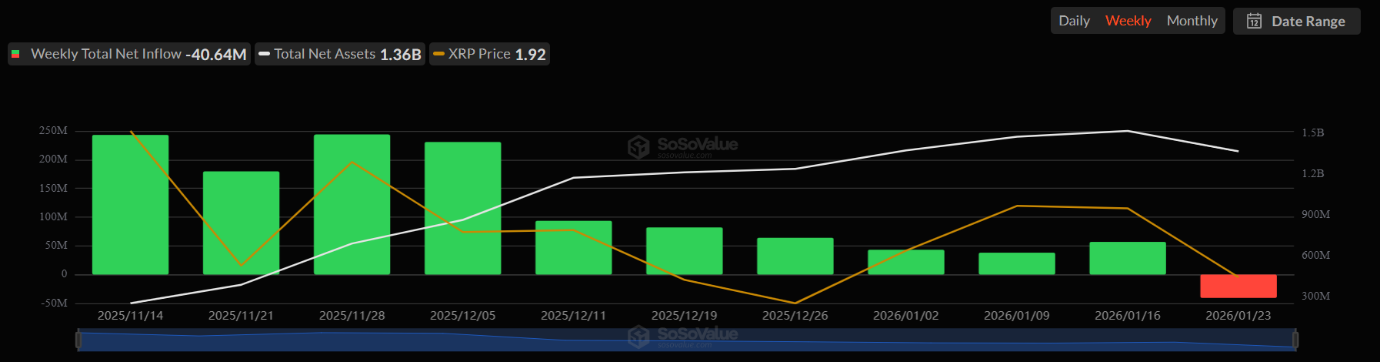The height and width of the screenshot is (362, 1380).
Task: Select the 2026/01/16 green bar
Action: [1128, 258]
